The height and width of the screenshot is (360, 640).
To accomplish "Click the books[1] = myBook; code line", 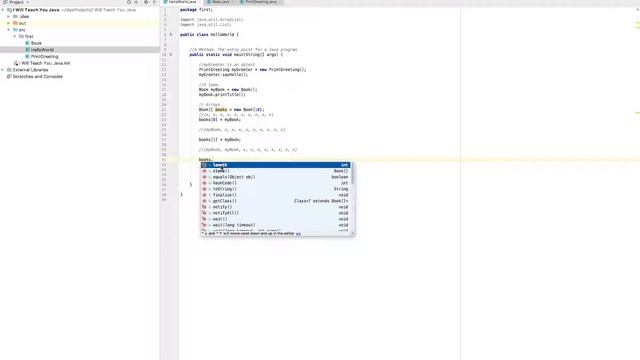I will tap(220, 140).
